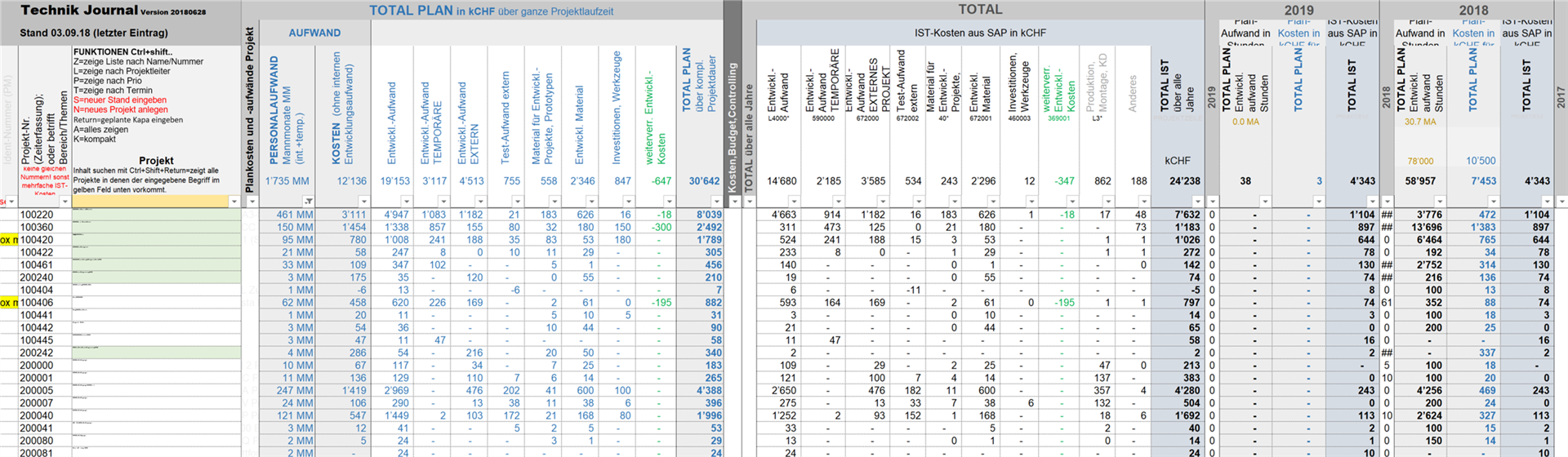Click the 'Technik Journal' title cell
Image resolution: width=1568 pixels, height=457 pixels.
pos(113,10)
